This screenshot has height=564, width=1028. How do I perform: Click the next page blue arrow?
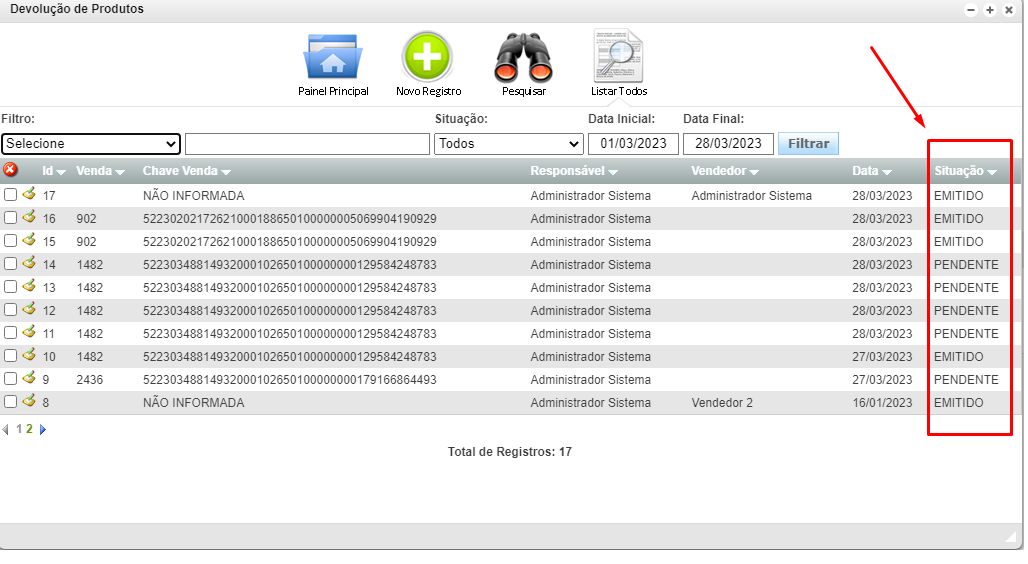[x=43, y=429]
